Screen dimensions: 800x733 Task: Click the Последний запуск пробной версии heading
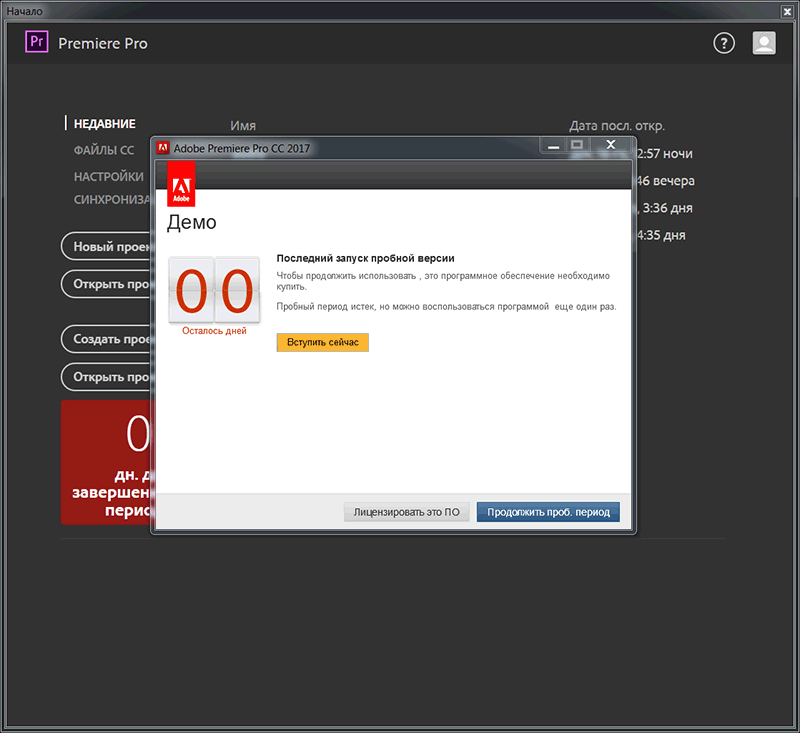pyautogui.click(x=365, y=259)
